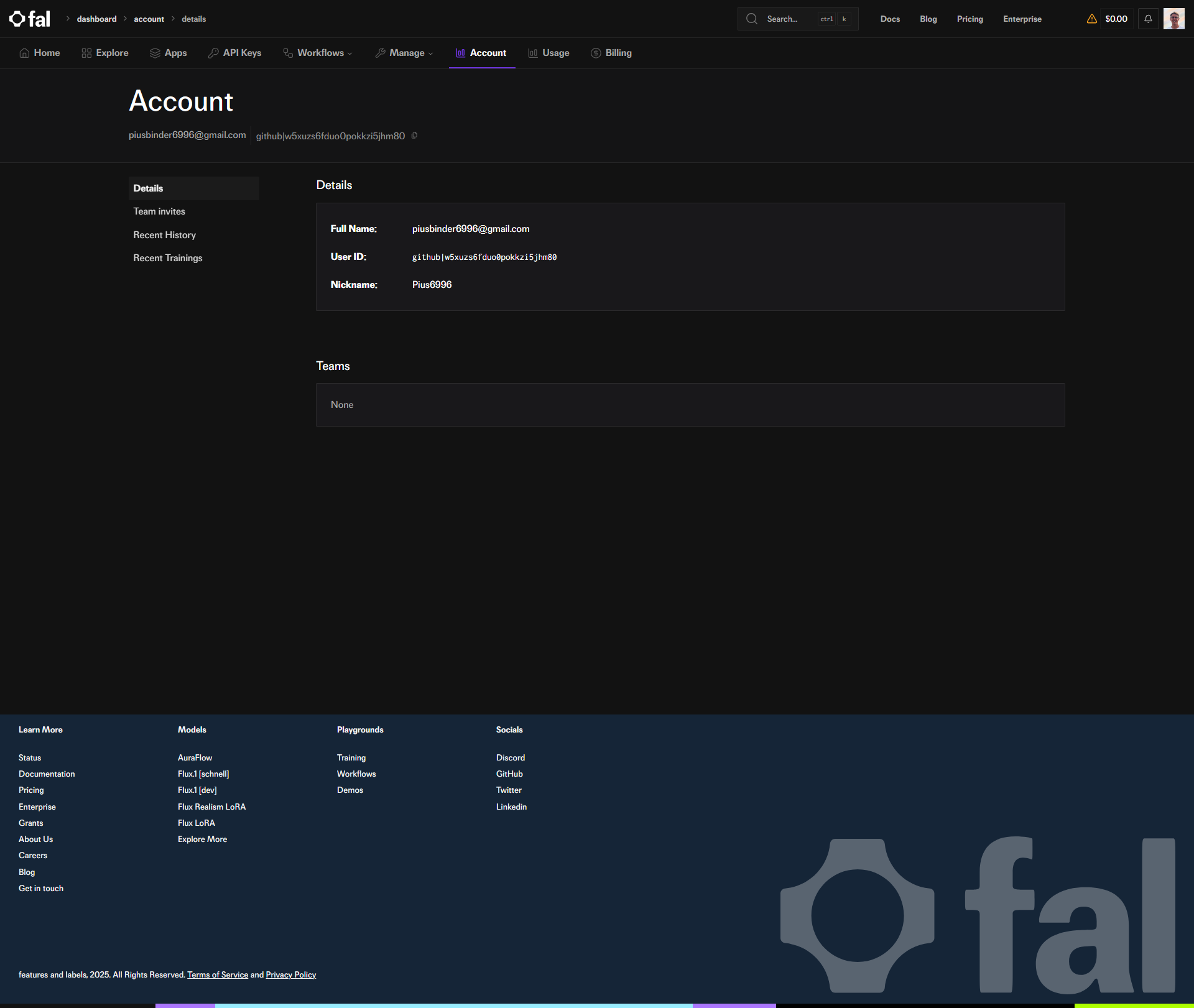Click the balance warning triangle icon
Screen dimensions: 1194x1008
pos(1091,19)
